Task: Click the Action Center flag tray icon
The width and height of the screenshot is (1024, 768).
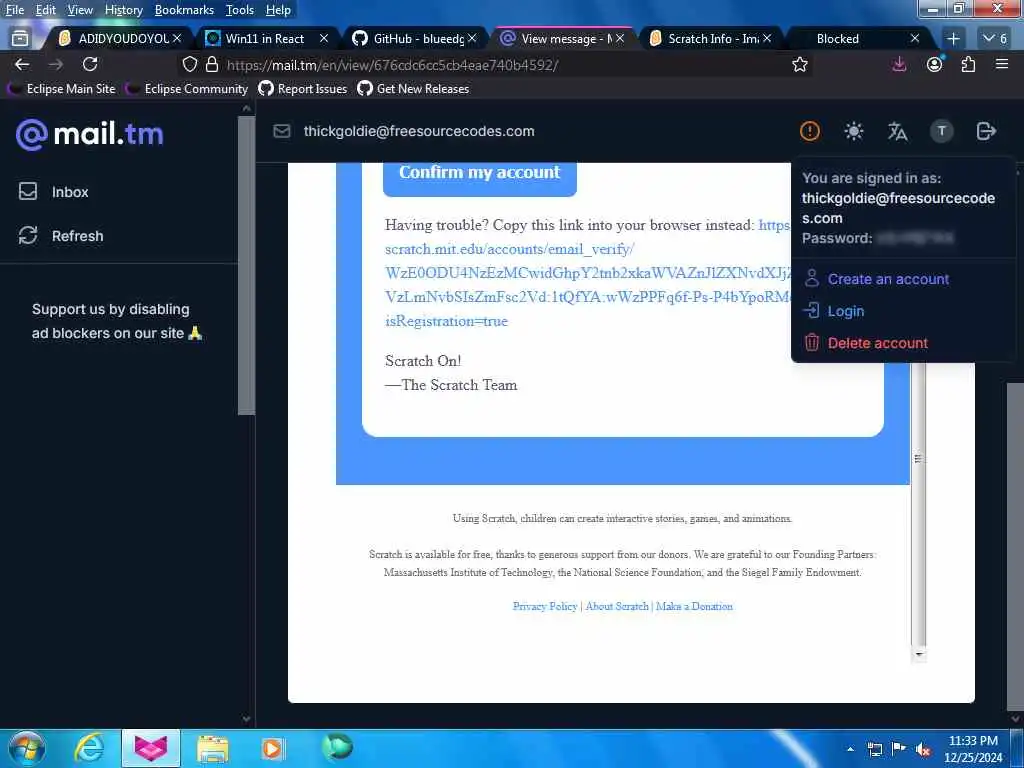Action: 899,749
